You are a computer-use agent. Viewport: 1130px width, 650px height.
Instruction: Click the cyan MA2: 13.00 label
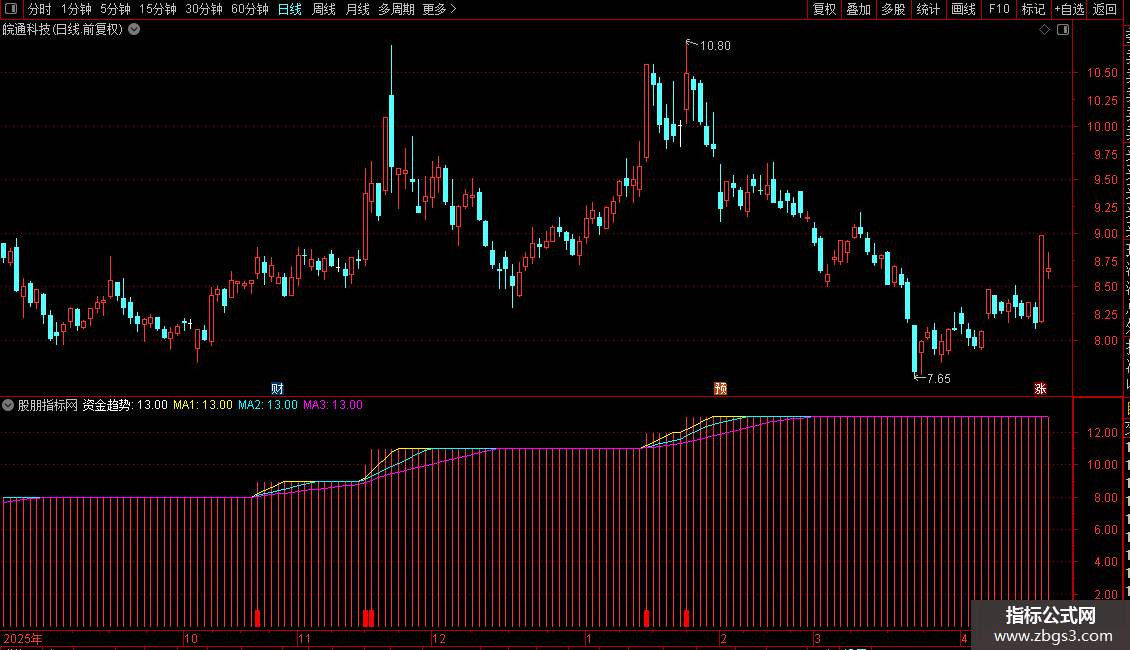click(x=267, y=405)
